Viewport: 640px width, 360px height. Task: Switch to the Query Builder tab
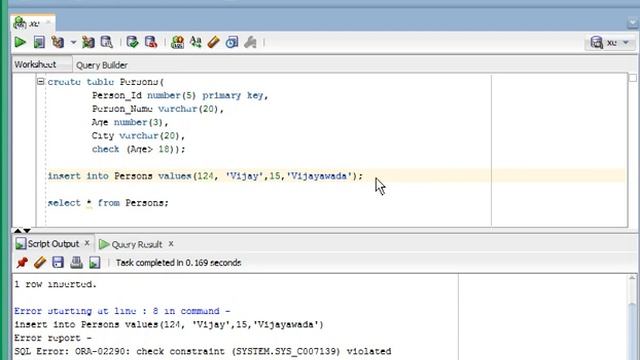[x=102, y=65]
